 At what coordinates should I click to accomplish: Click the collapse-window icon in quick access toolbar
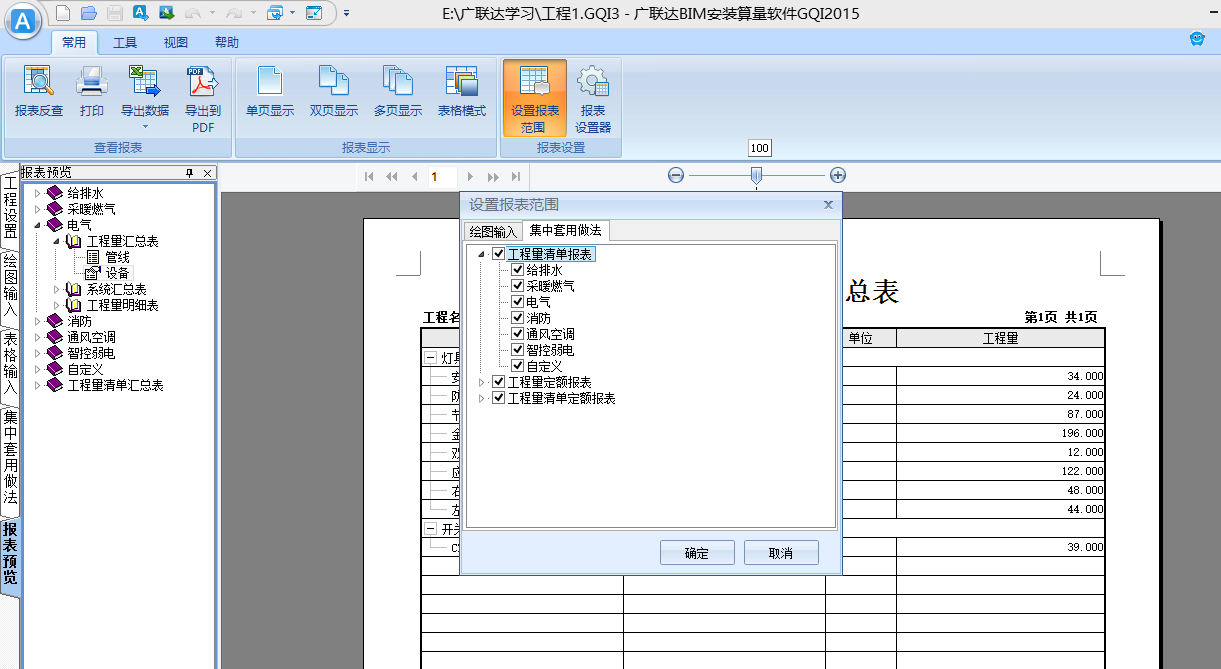314,13
